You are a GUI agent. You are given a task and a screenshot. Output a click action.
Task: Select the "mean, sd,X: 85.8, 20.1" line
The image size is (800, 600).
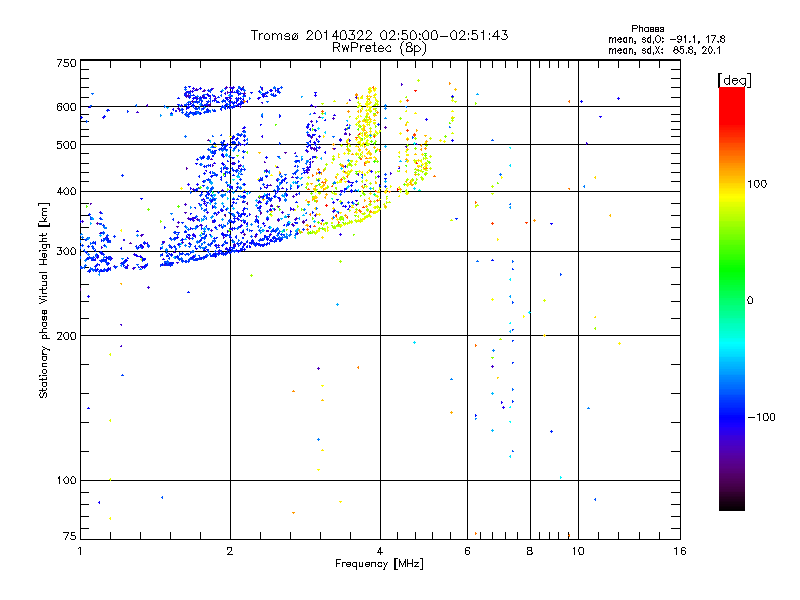(x=665, y=50)
